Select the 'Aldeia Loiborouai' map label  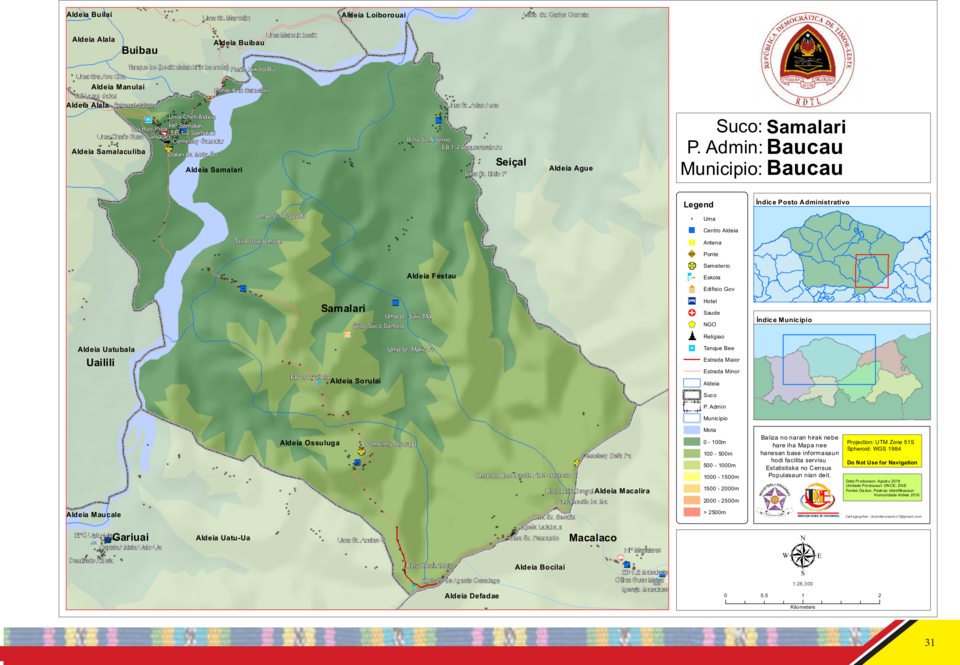[373, 15]
